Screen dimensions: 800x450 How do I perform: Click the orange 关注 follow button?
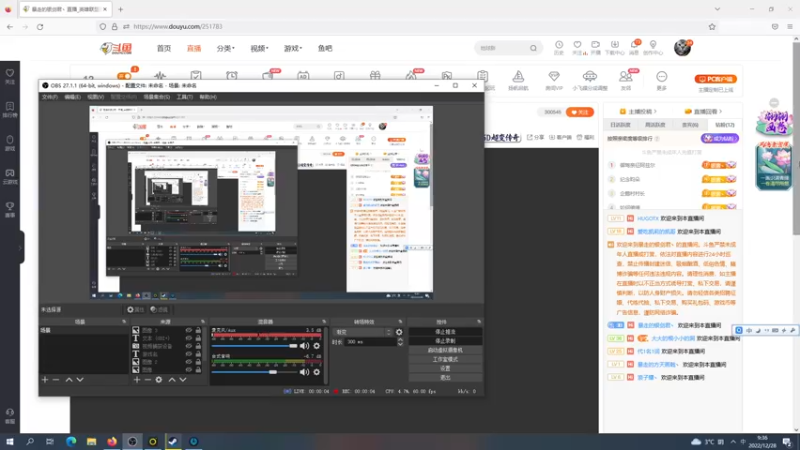580,112
